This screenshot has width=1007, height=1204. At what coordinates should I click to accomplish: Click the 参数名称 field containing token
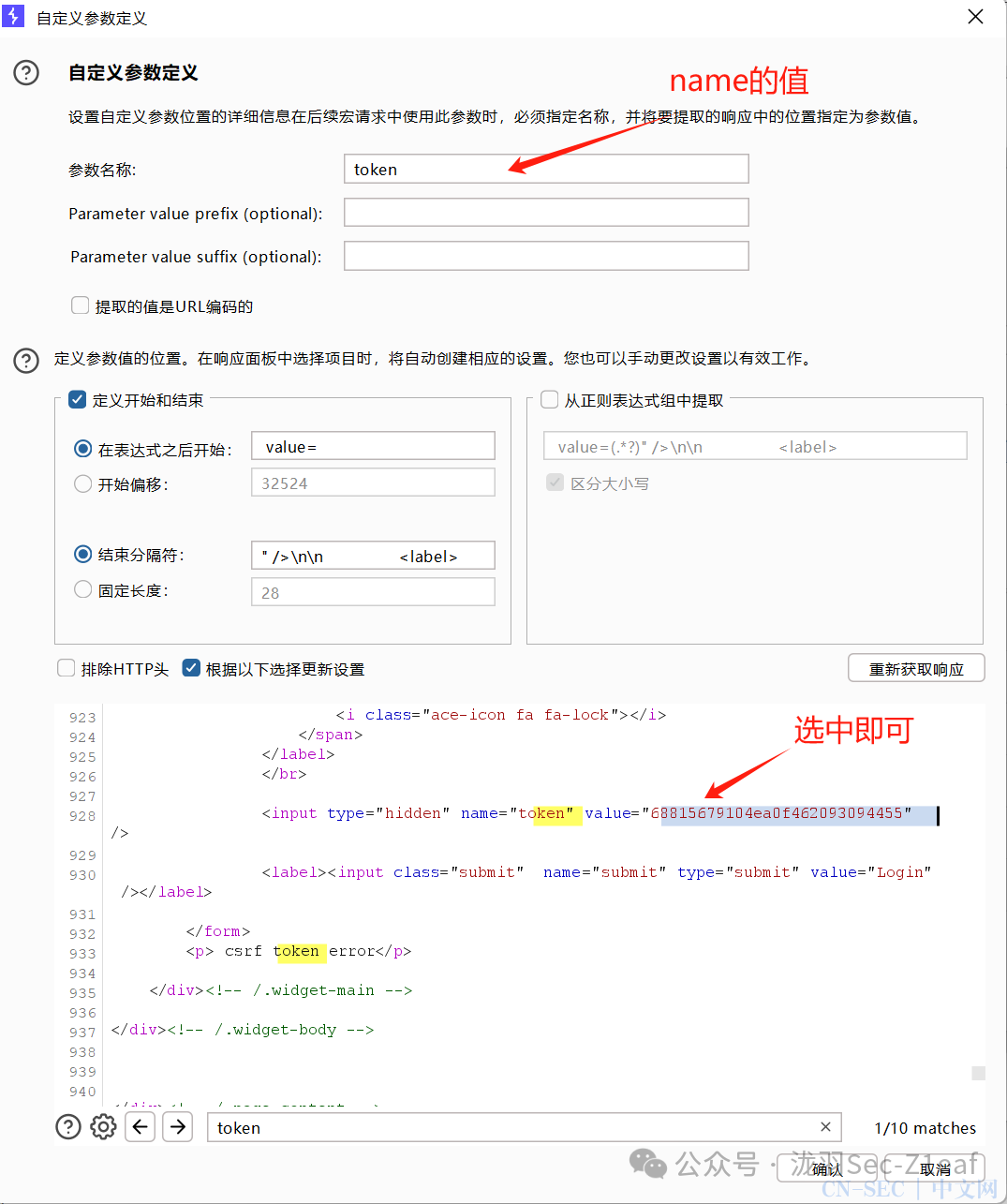click(x=546, y=169)
